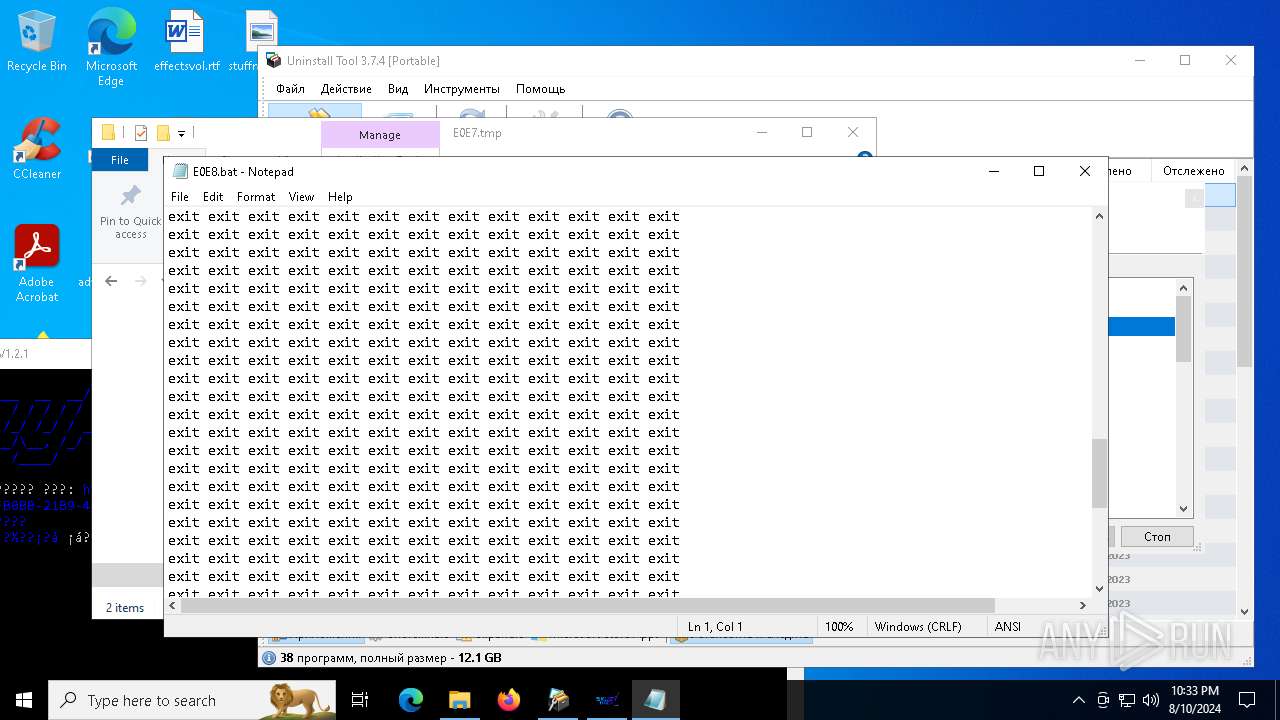
Task: Click the ANSI encoding status entry
Action: click(1008, 627)
